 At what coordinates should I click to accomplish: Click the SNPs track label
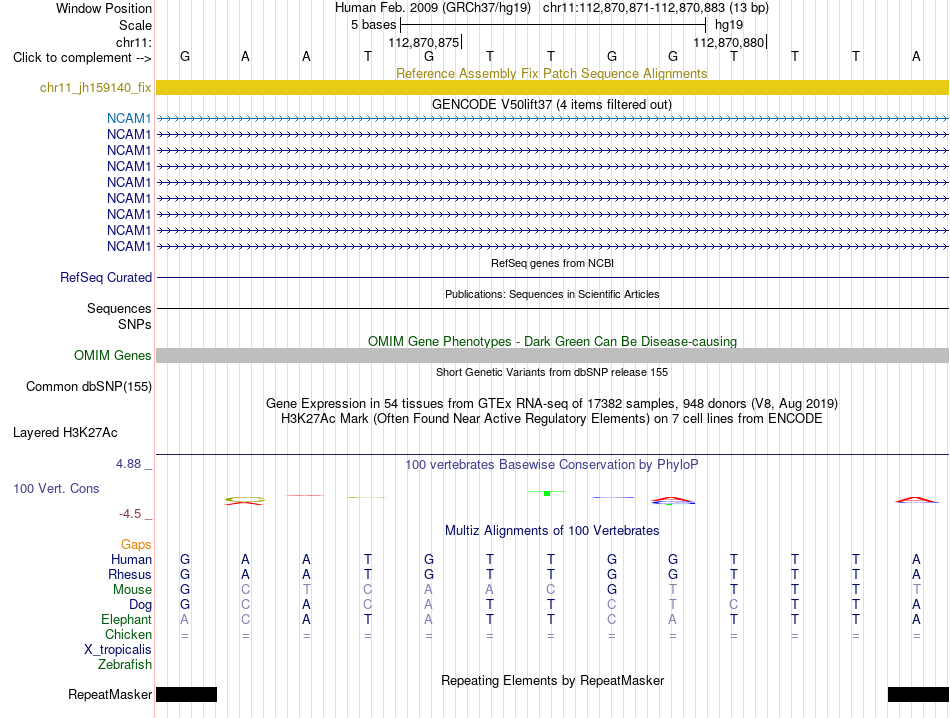pos(135,325)
